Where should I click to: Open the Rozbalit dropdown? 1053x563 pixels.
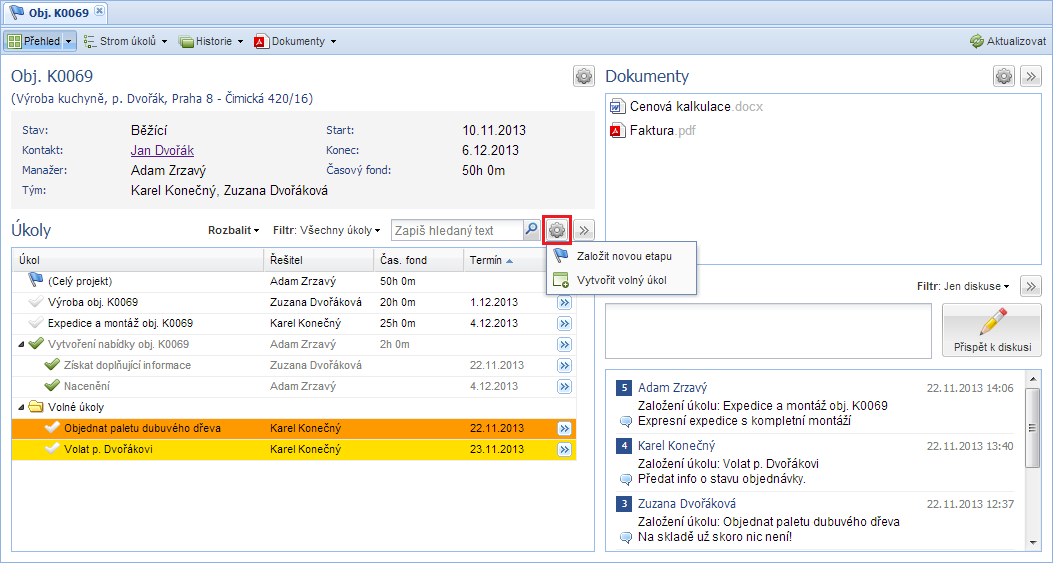click(x=233, y=230)
